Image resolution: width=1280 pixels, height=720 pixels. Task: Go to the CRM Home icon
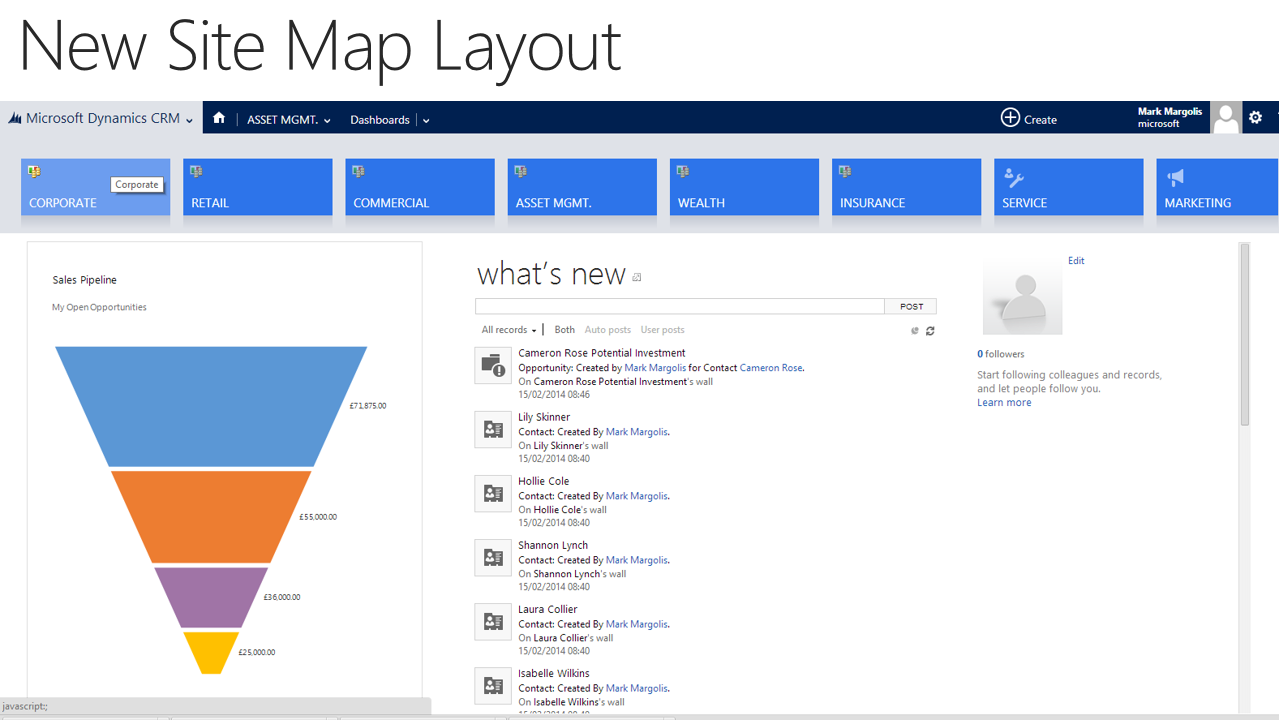tap(219, 118)
